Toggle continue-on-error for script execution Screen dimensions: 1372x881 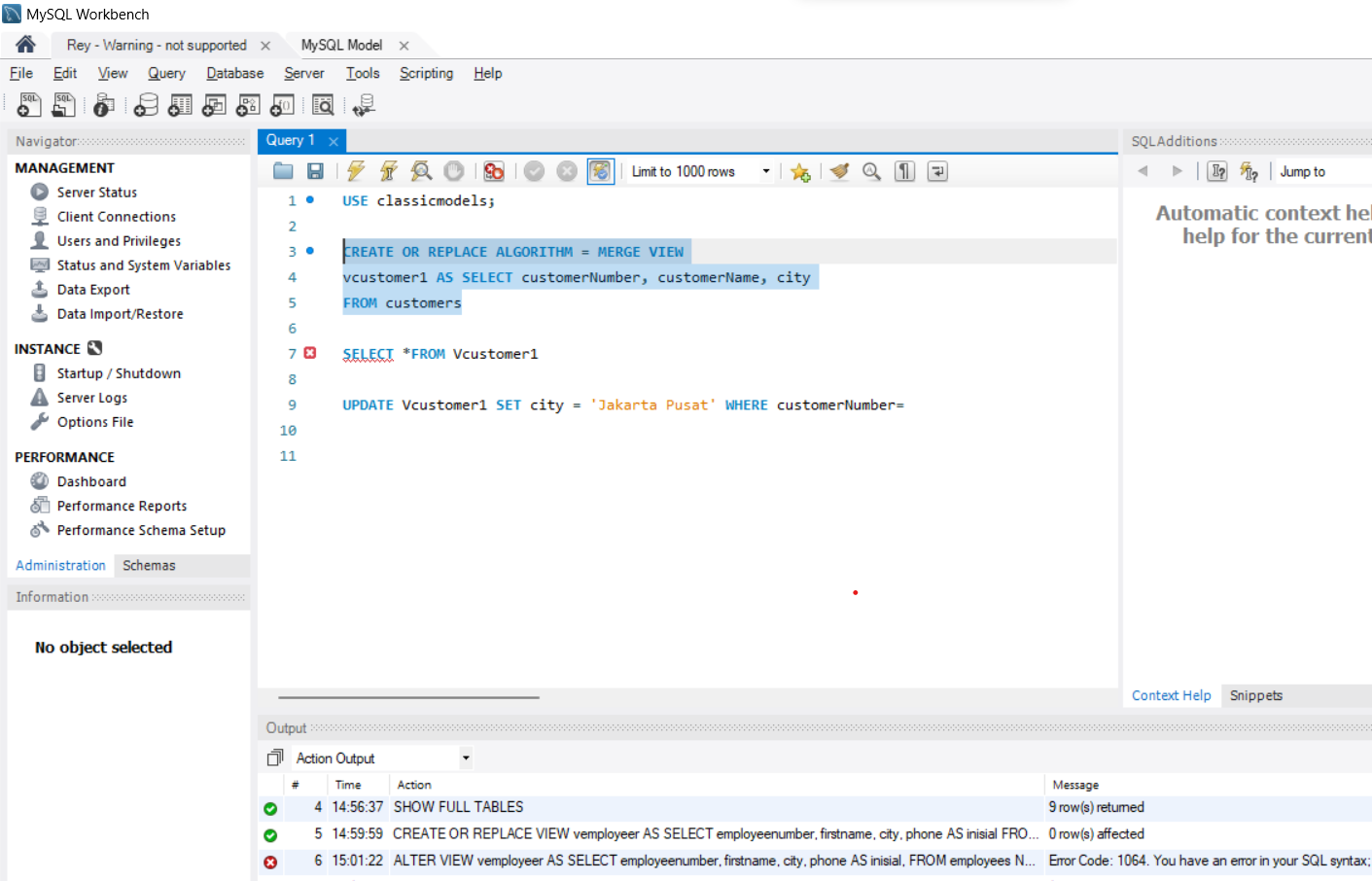pyautogui.click(x=494, y=171)
